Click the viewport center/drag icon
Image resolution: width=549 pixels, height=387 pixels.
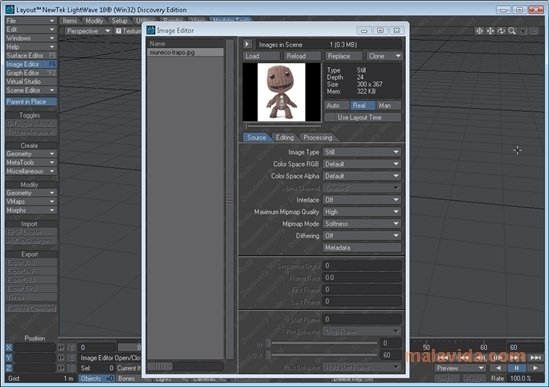pyautogui.click(x=479, y=31)
